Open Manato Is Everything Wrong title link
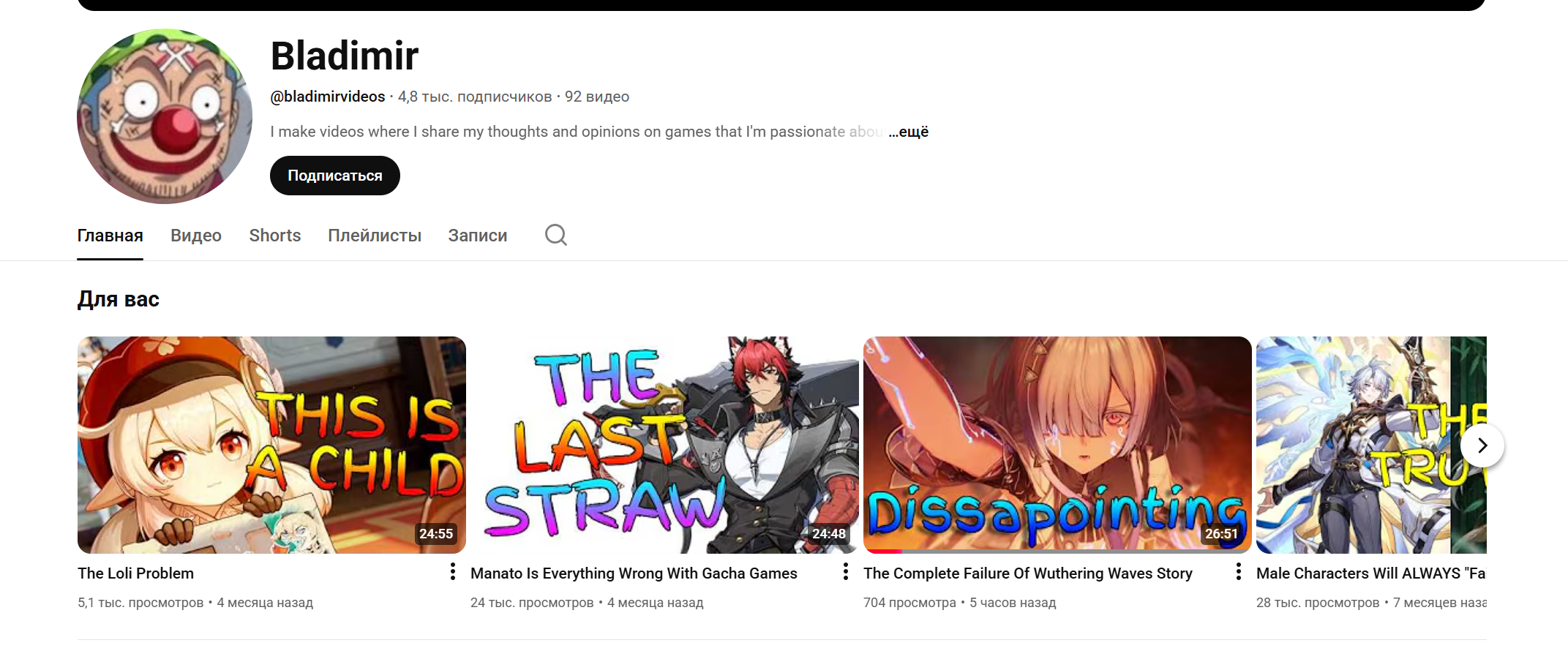Viewport: 1568px width, 651px height. pyautogui.click(x=634, y=573)
